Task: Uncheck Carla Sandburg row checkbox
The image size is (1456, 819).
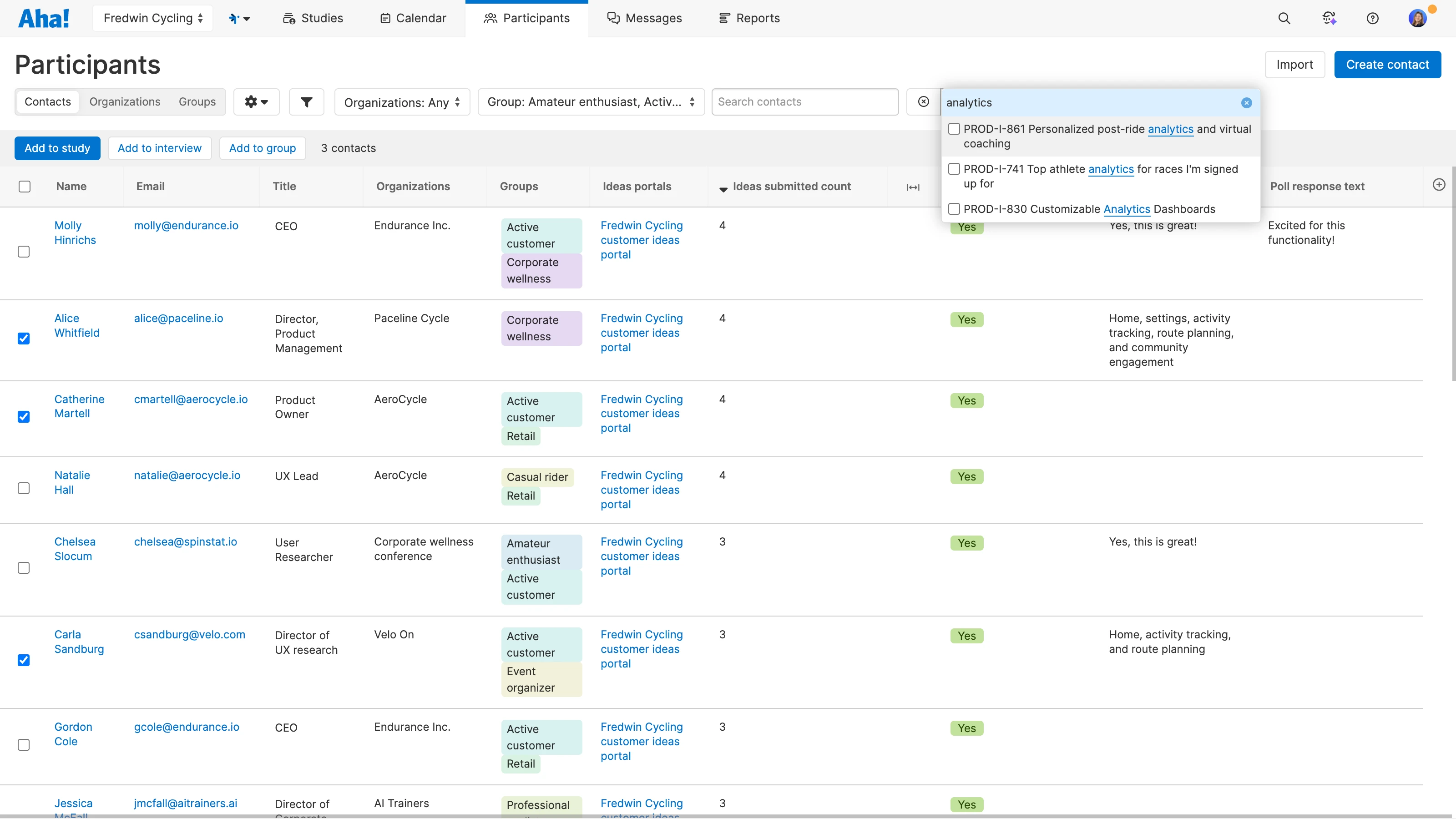Action: click(x=24, y=660)
